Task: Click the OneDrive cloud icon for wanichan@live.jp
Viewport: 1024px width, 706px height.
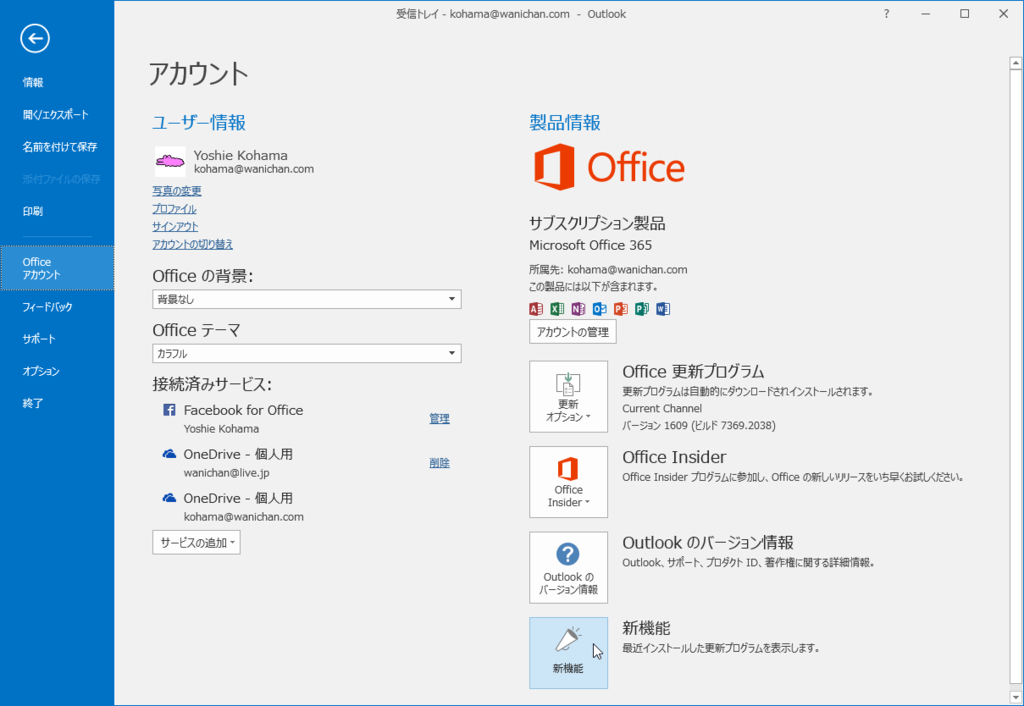Action: click(169, 454)
